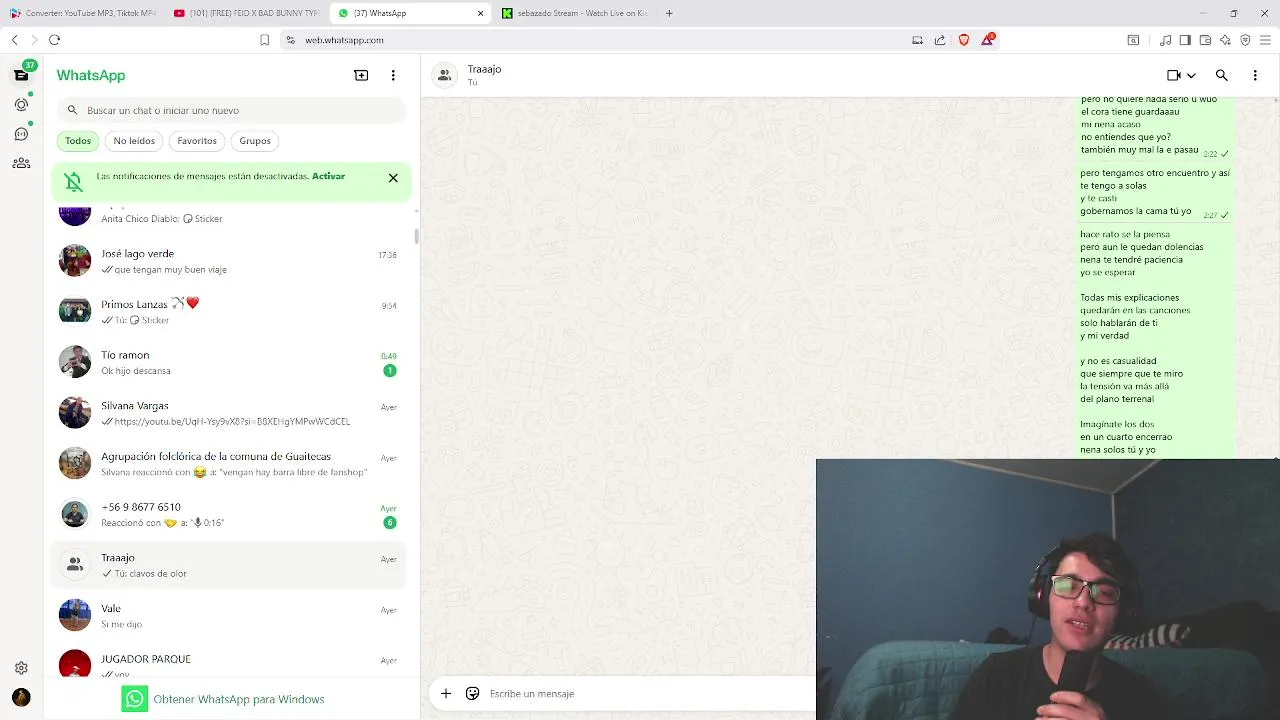Viewport: 1280px width, 720px height.
Task: Switch to FEID X BAD BUNNY YouTube tab
Action: pos(246,13)
